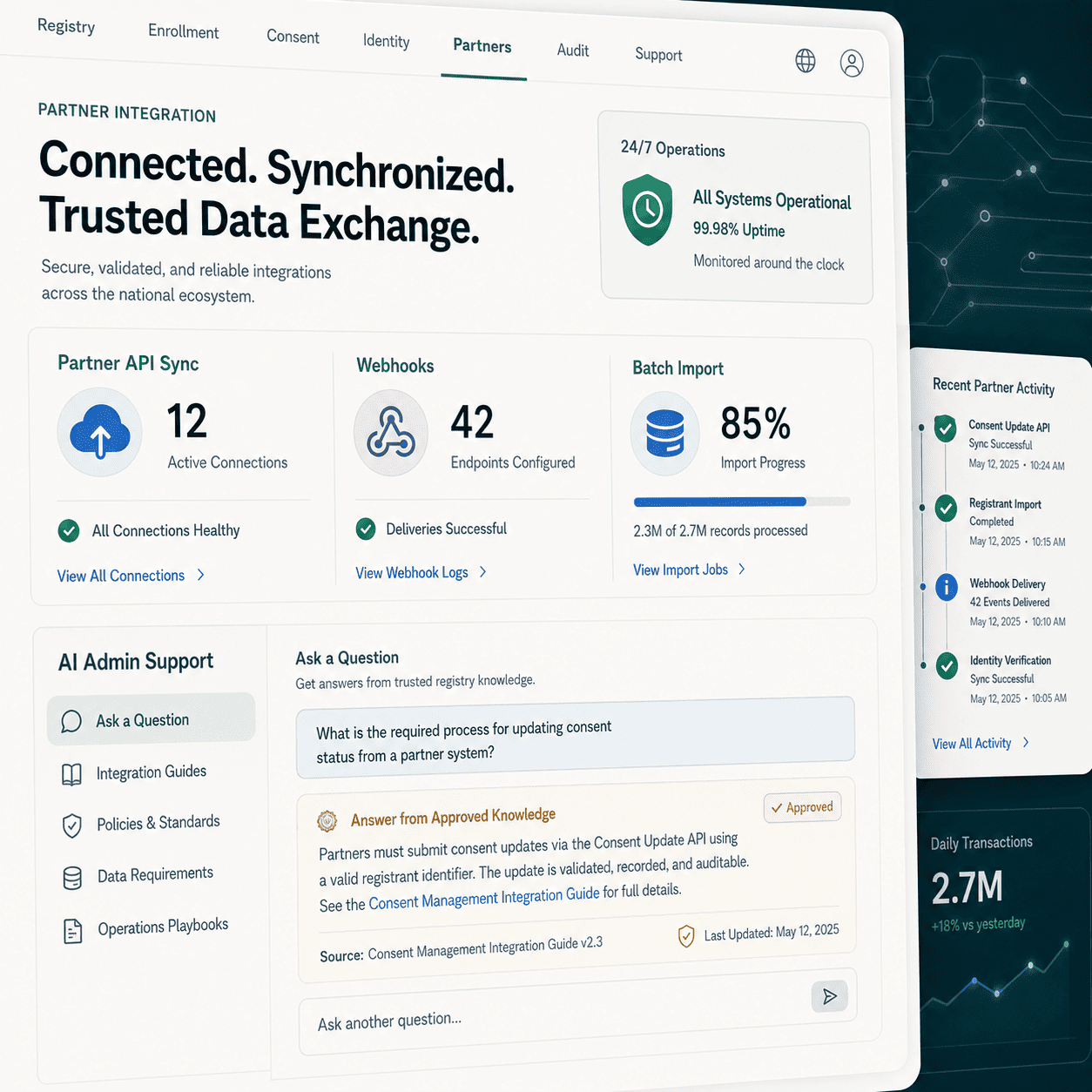Click the cloud upload Partner API Sync icon
This screenshot has width=1092, height=1092.
coord(99,432)
